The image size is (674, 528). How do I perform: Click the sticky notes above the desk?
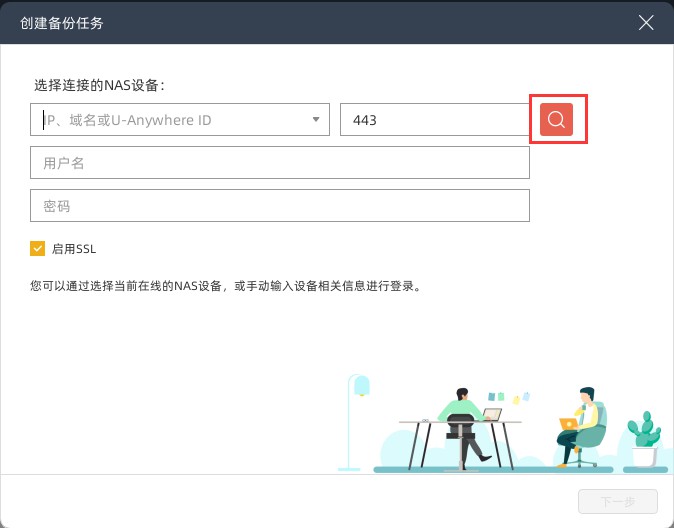coord(508,397)
